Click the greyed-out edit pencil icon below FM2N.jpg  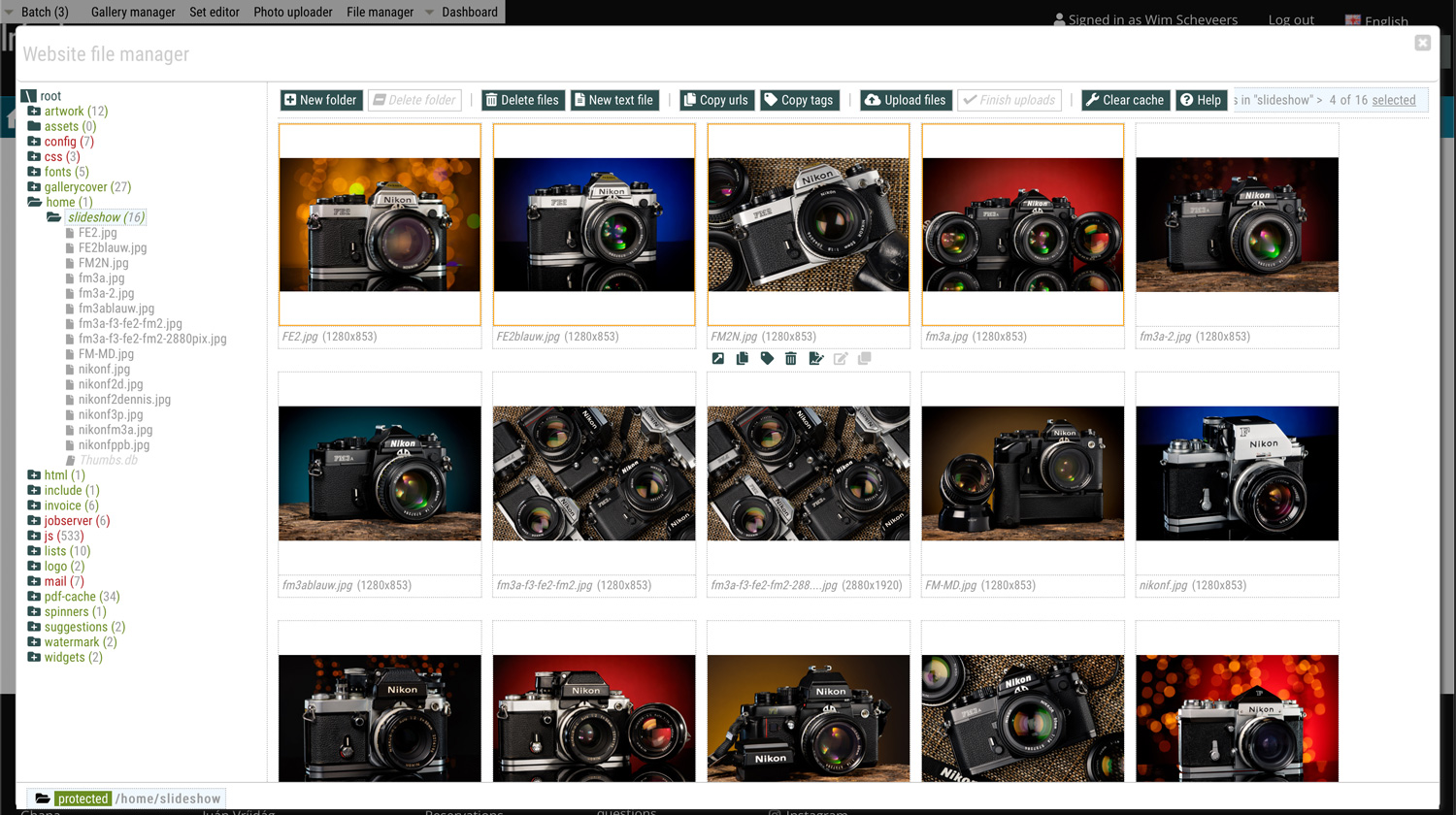(841, 359)
